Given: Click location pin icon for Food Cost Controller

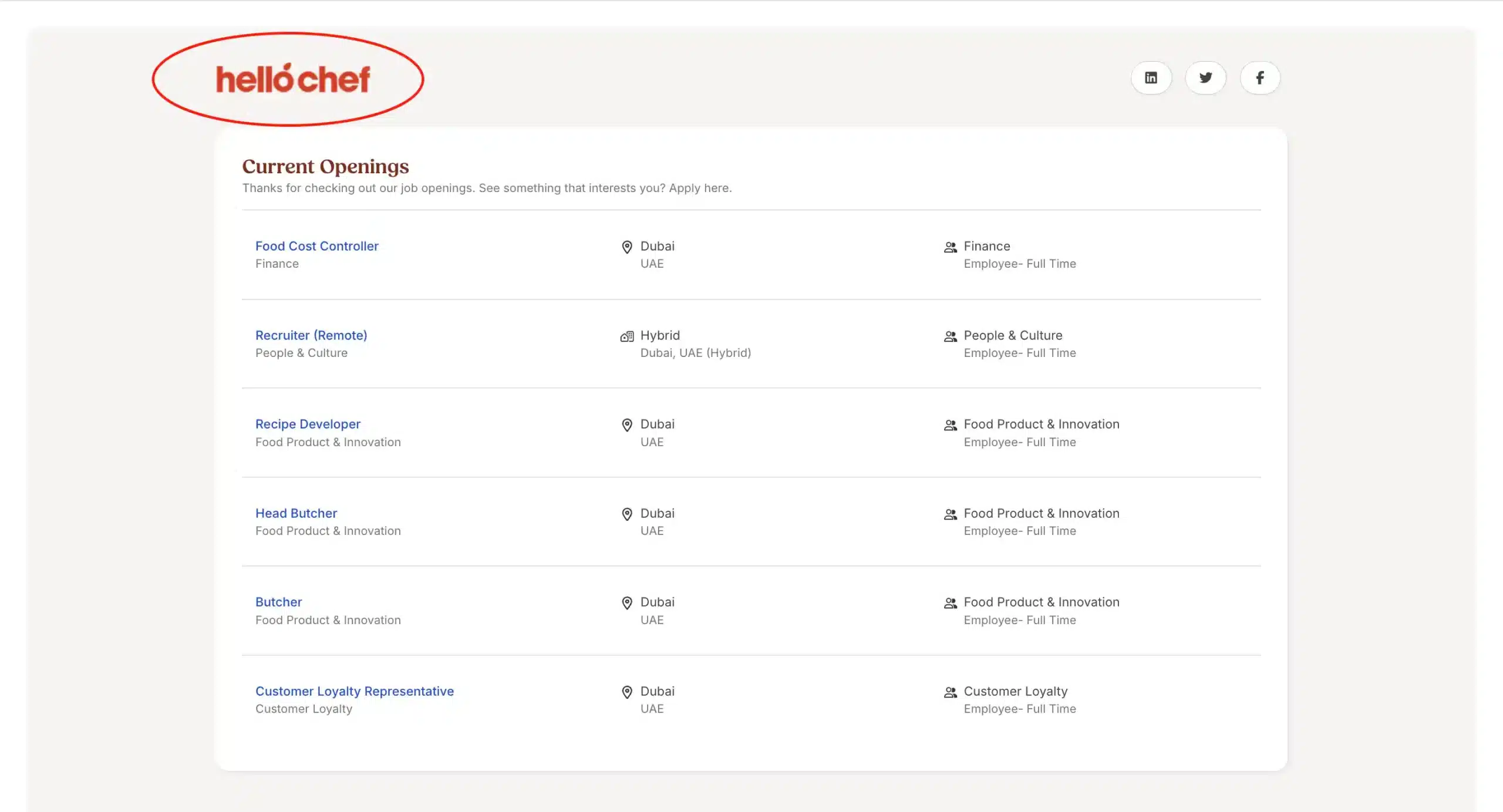Looking at the screenshot, I should (x=626, y=247).
